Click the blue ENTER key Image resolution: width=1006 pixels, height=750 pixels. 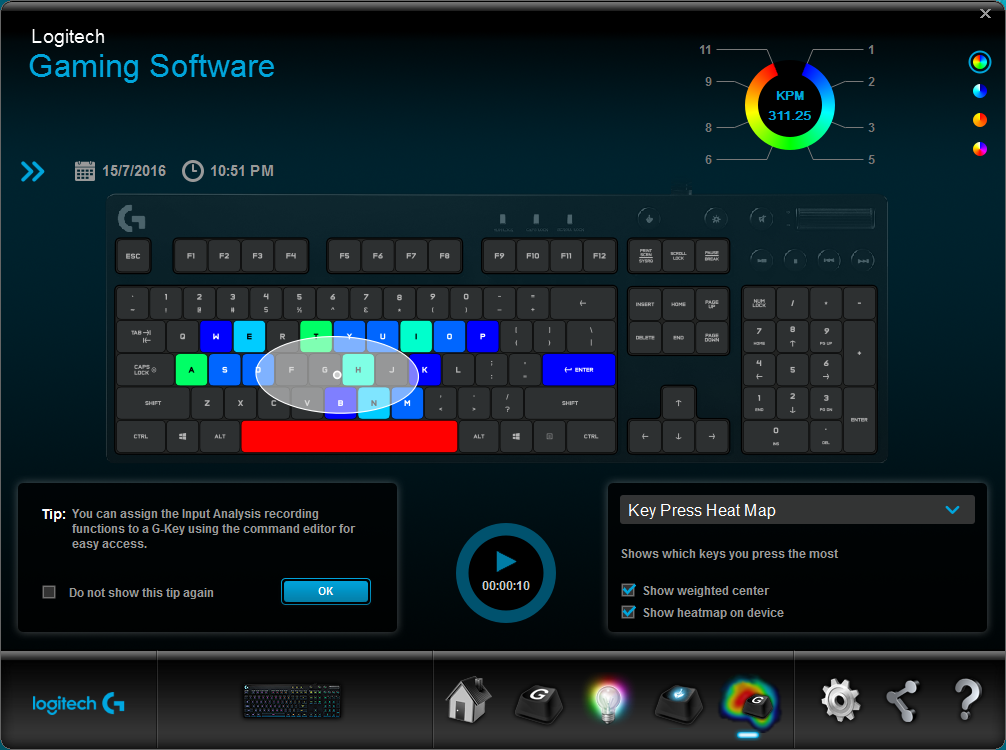[x=579, y=370]
